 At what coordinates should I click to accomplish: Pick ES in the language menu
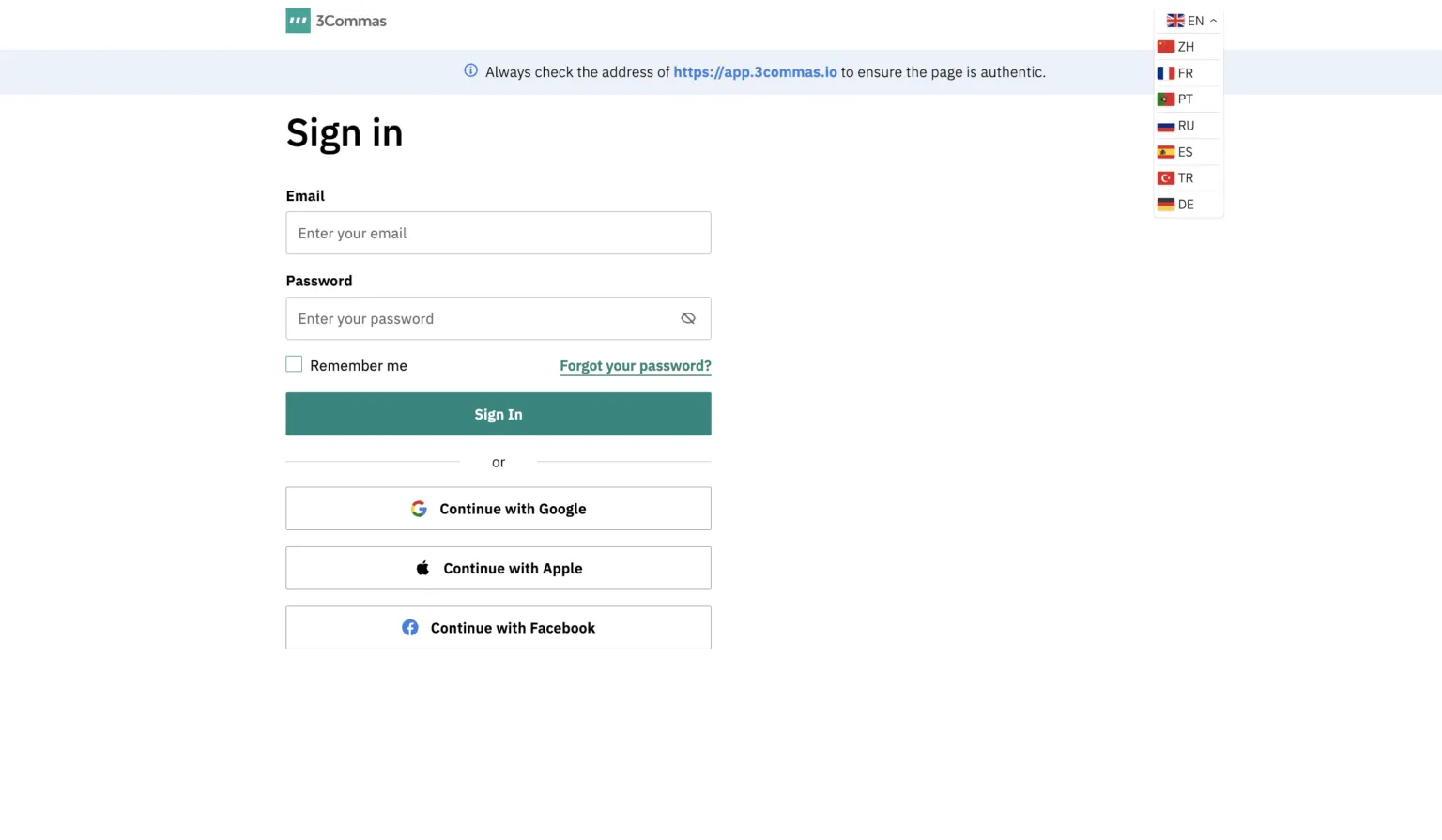click(x=1189, y=152)
